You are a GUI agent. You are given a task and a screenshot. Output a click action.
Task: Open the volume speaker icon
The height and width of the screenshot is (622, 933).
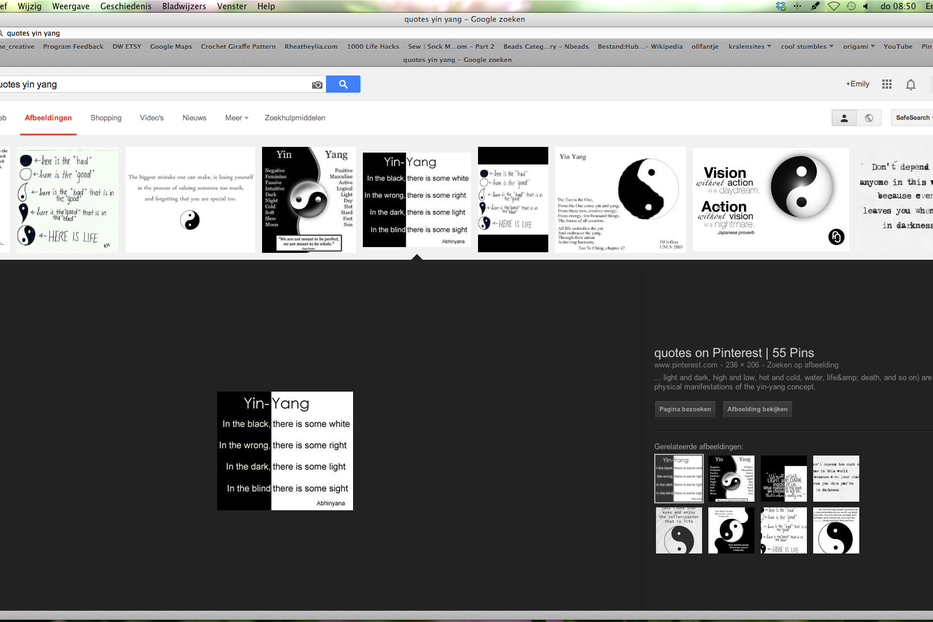[x=865, y=6]
